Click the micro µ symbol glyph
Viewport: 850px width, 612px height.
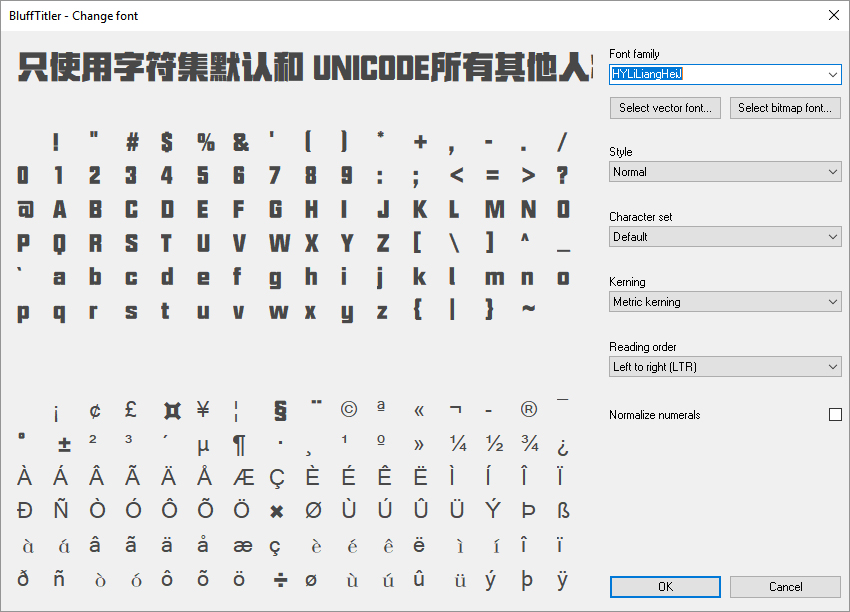pyautogui.click(x=203, y=446)
